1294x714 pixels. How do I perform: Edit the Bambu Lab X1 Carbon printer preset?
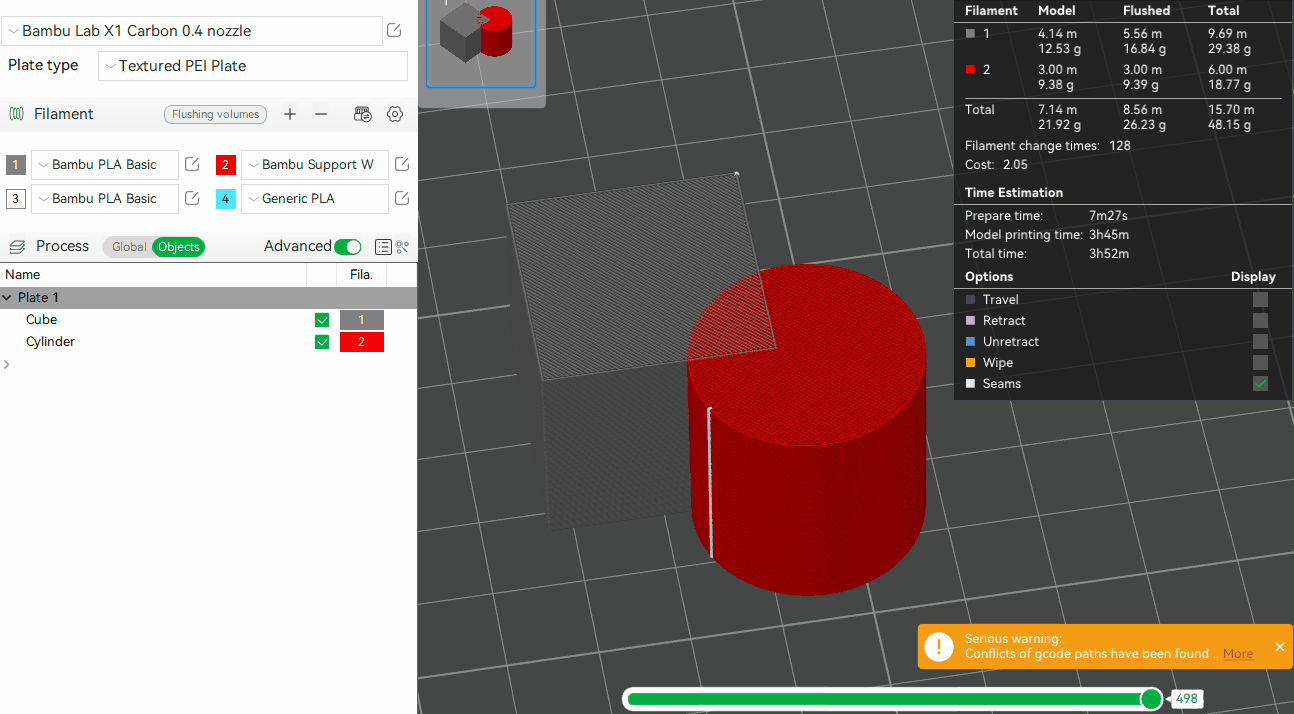click(x=394, y=31)
